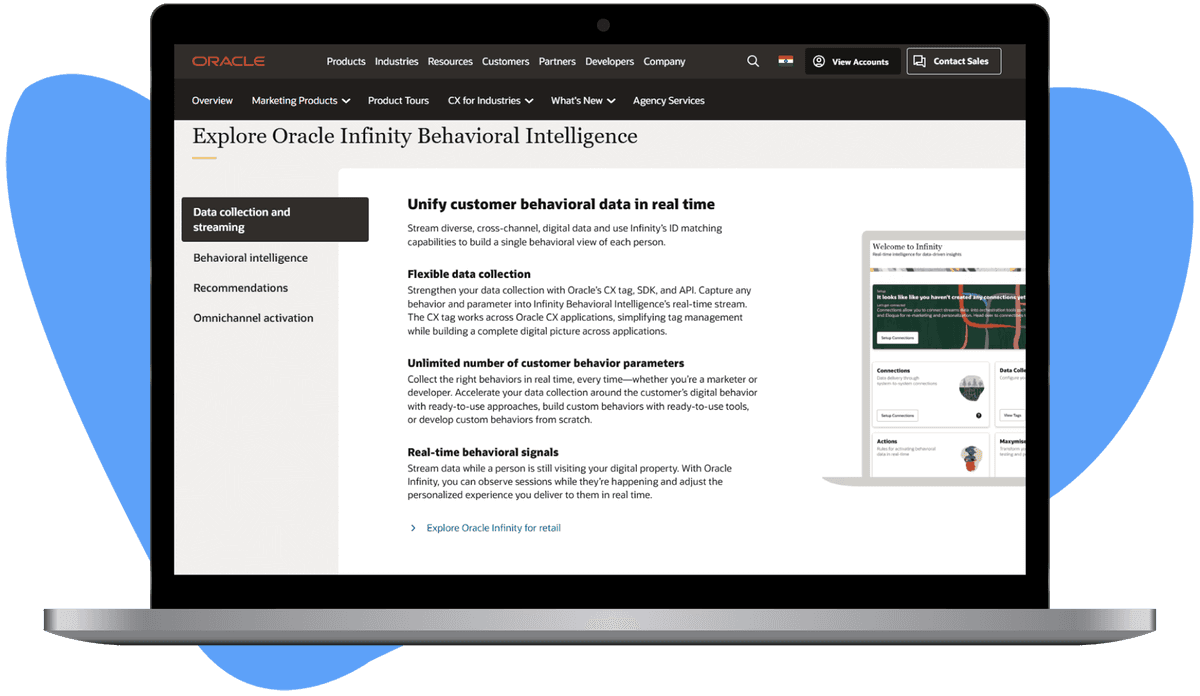Open the Products menu
This screenshot has height=696, width=1200.
tap(346, 61)
